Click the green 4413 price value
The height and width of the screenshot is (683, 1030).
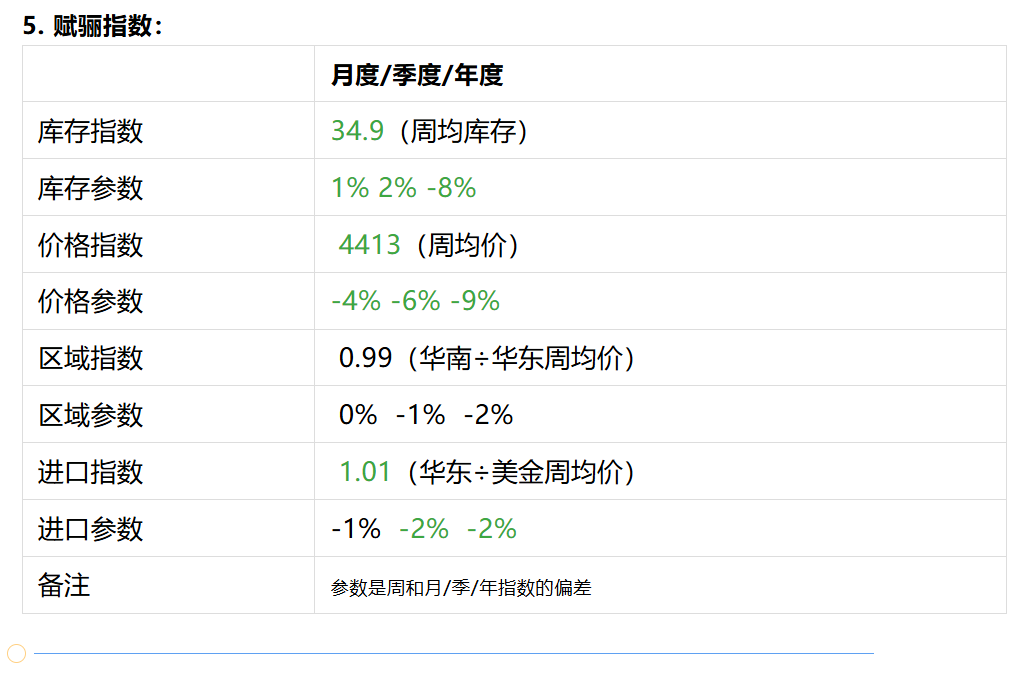pyautogui.click(x=369, y=245)
